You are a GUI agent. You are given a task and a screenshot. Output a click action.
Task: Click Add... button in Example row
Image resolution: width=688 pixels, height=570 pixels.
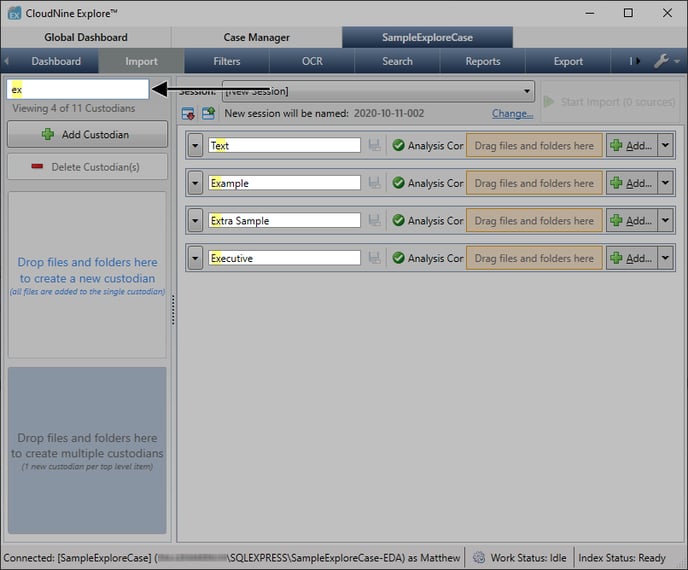(632, 183)
